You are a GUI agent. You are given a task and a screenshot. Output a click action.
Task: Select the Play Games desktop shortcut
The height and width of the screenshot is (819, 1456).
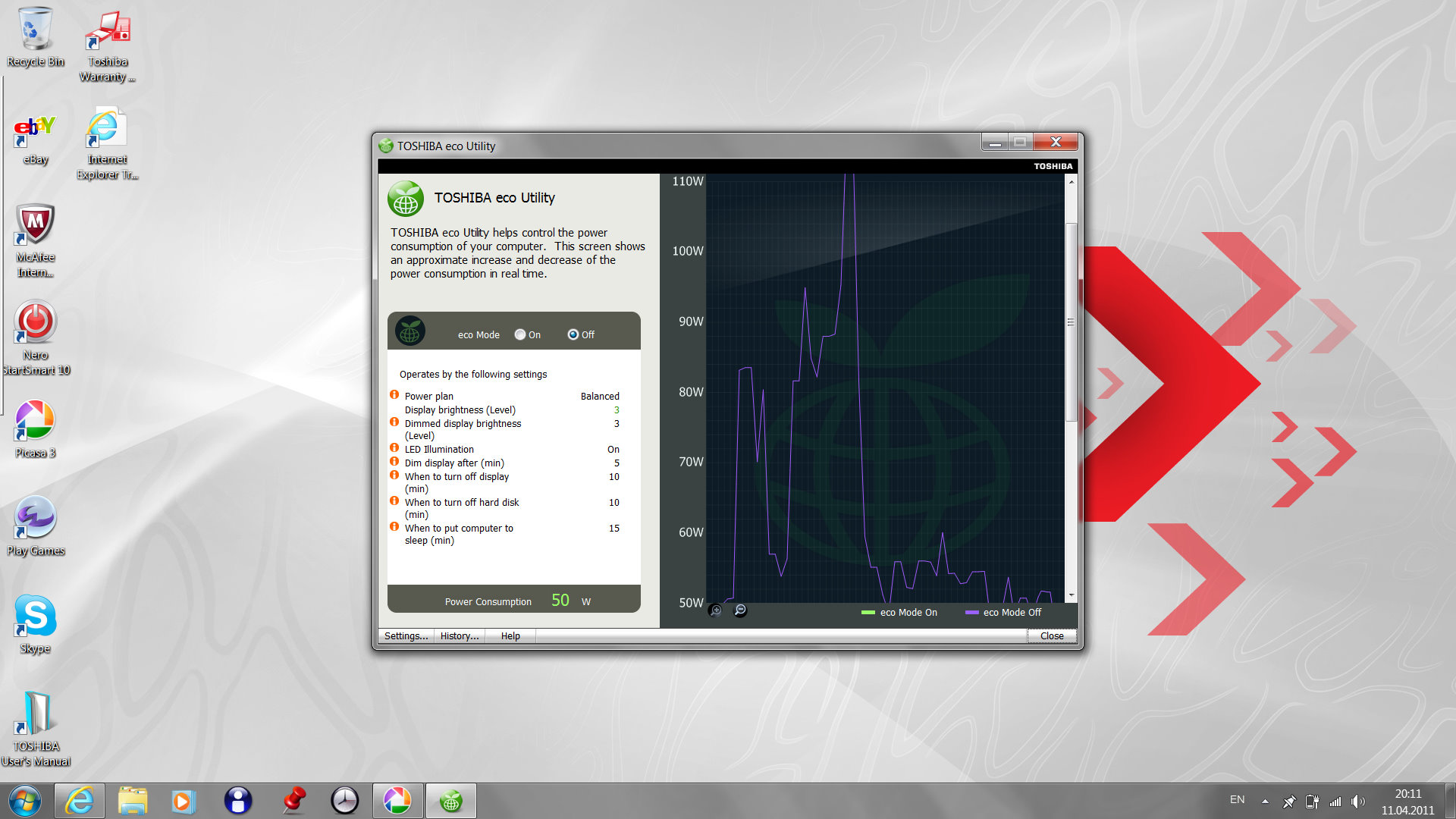[35, 526]
